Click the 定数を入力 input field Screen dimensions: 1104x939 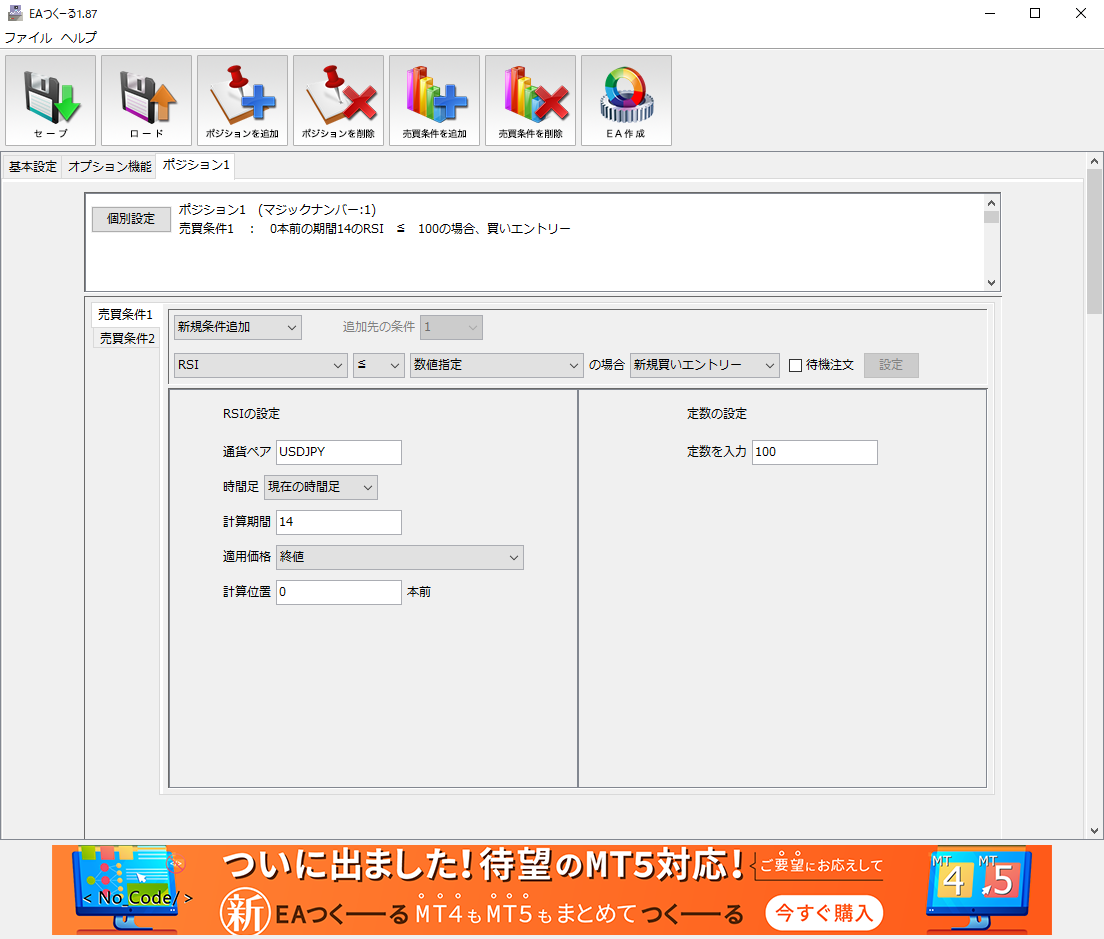tap(814, 452)
